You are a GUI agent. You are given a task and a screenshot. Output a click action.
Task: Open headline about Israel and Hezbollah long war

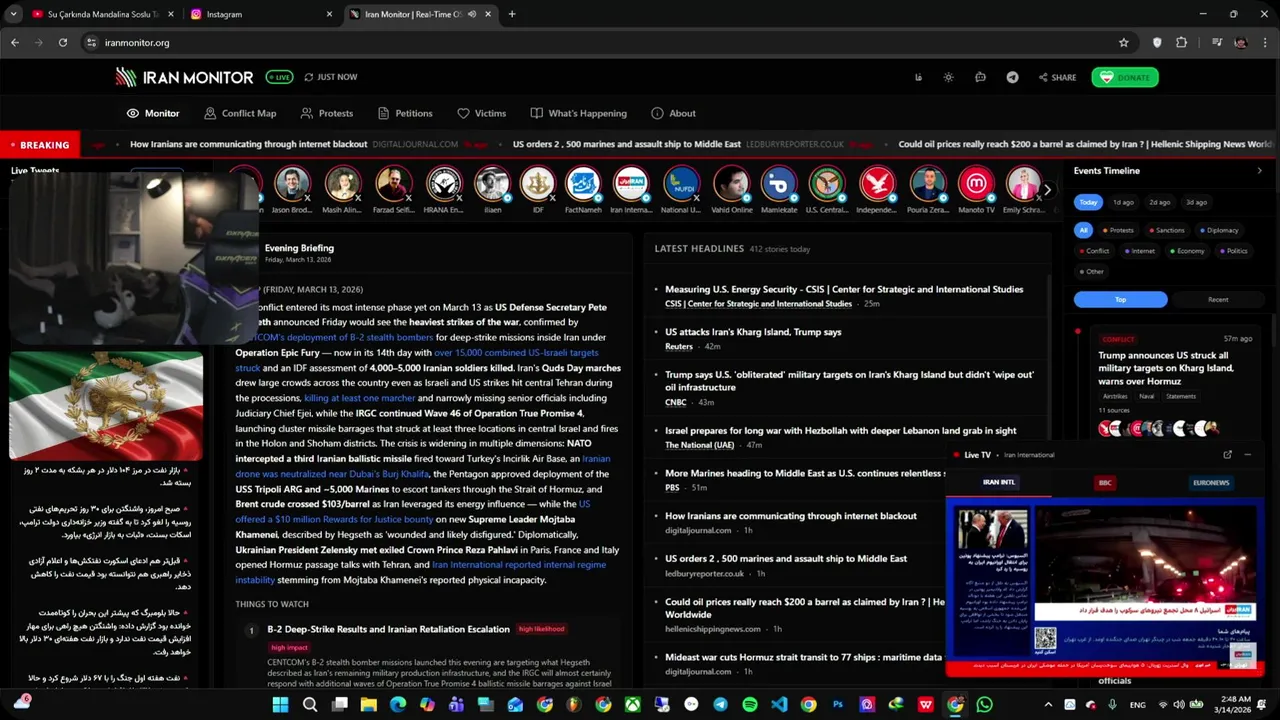coord(840,431)
